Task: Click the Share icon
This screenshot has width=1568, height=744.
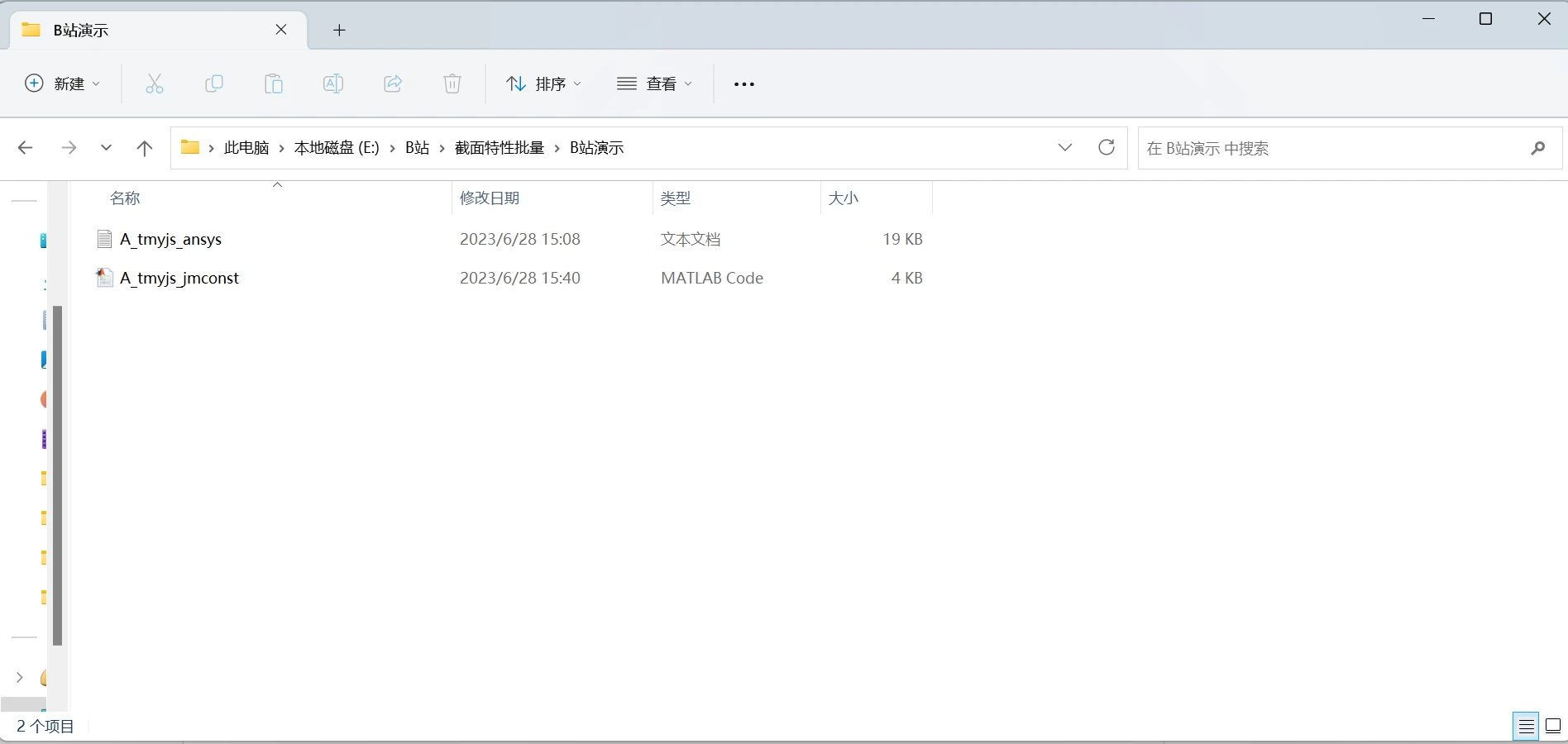Action: click(x=393, y=83)
